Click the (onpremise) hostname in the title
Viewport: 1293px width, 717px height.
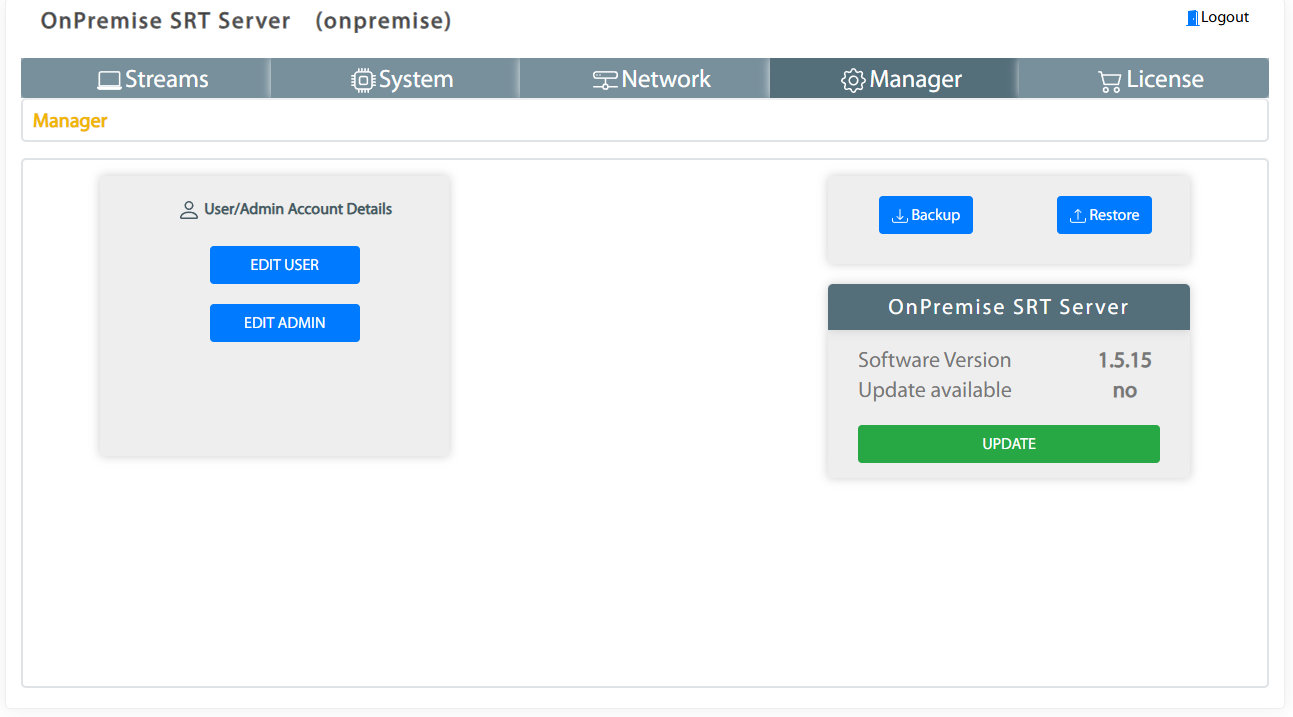(383, 21)
